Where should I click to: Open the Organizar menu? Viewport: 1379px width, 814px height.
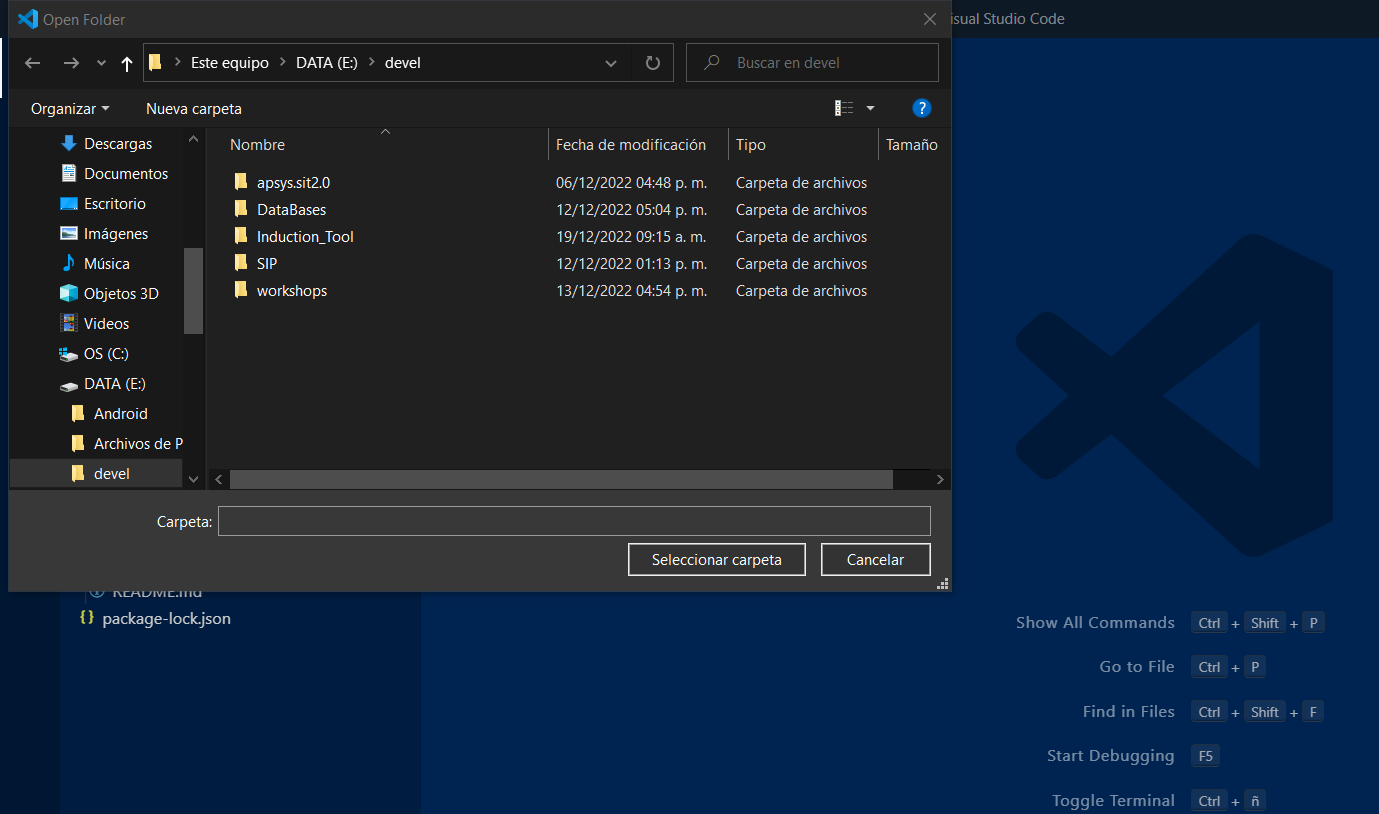tap(70, 108)
